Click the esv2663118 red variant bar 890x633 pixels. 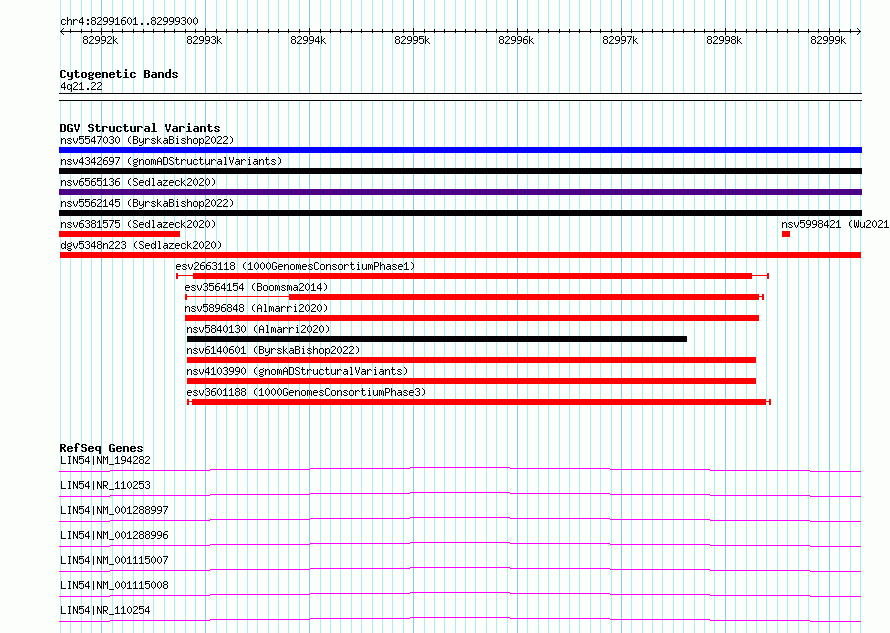[x=472, y=276]
